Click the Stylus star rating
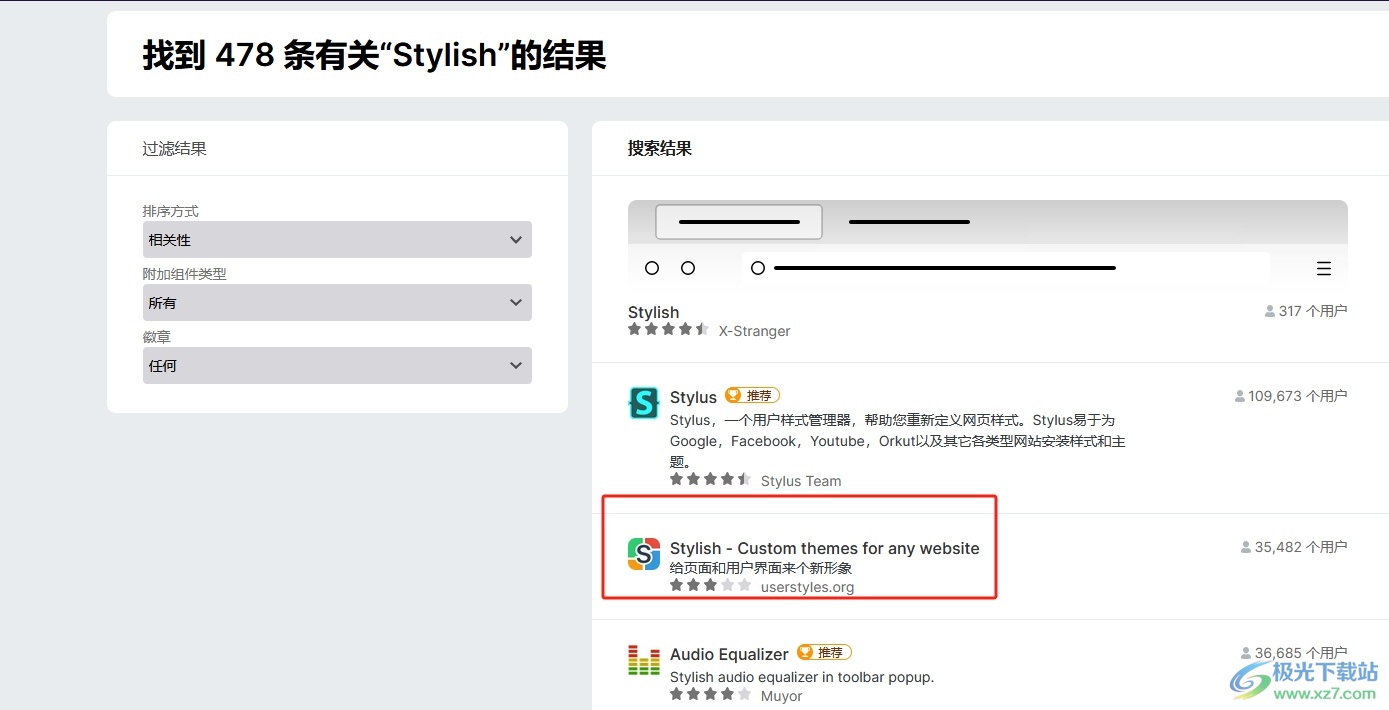The image size is (1389, 710). [x=711, y=480]
